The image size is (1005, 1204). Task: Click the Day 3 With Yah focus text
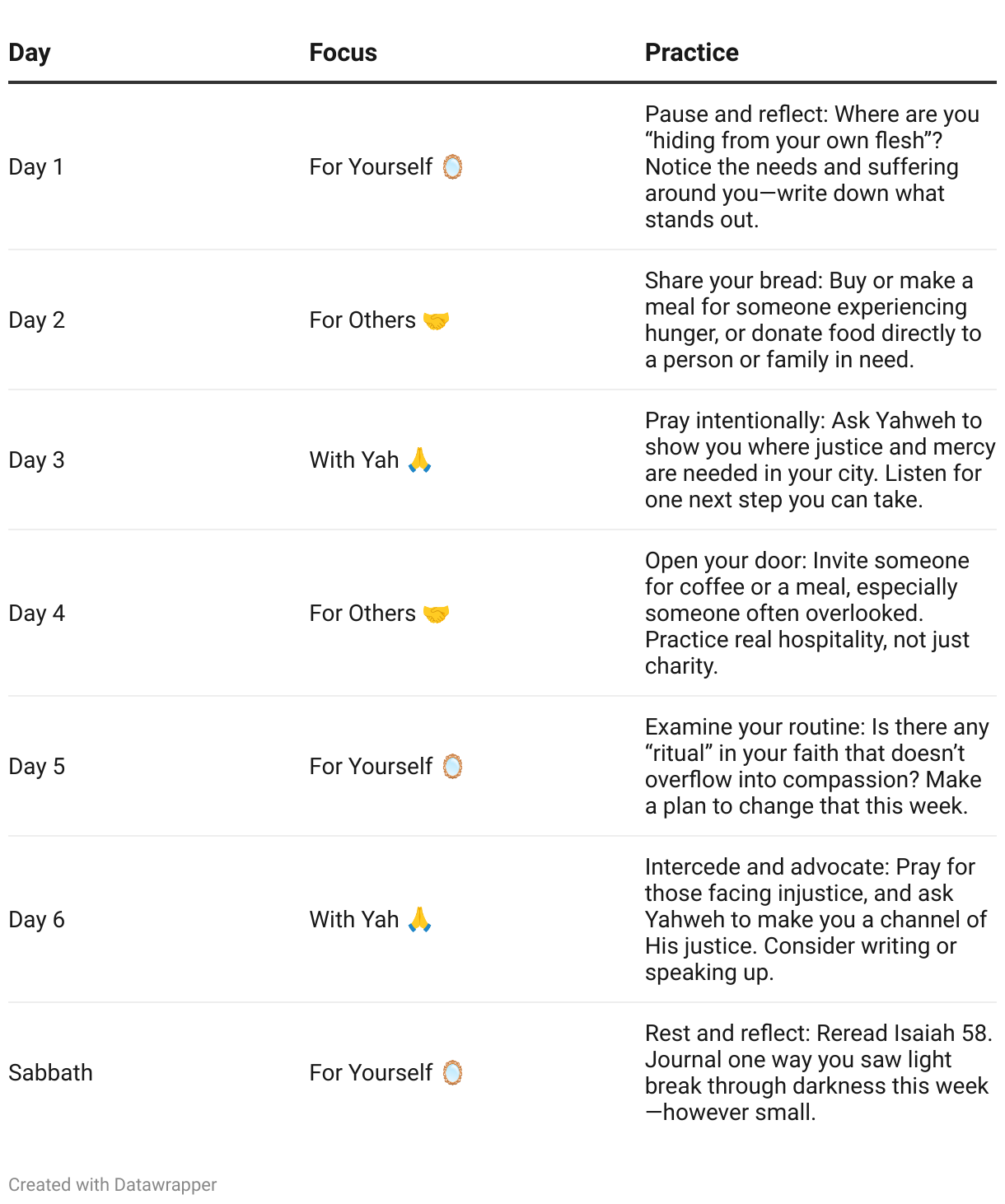coord(354,460)
